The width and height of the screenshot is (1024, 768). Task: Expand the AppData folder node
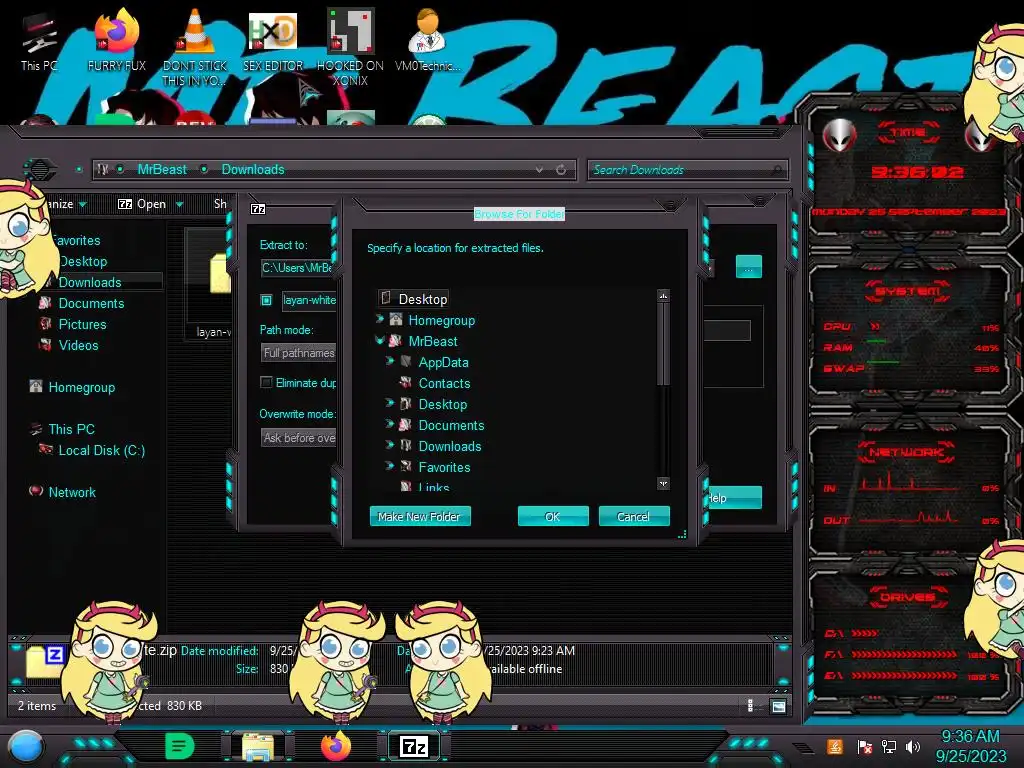pos(390,361)
